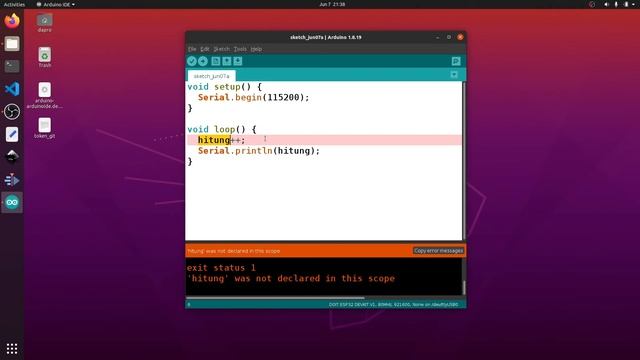Screen dimensions: 640x360
Task: Click console error 'hitung' not declared line
Action: [x=291, y=278]
